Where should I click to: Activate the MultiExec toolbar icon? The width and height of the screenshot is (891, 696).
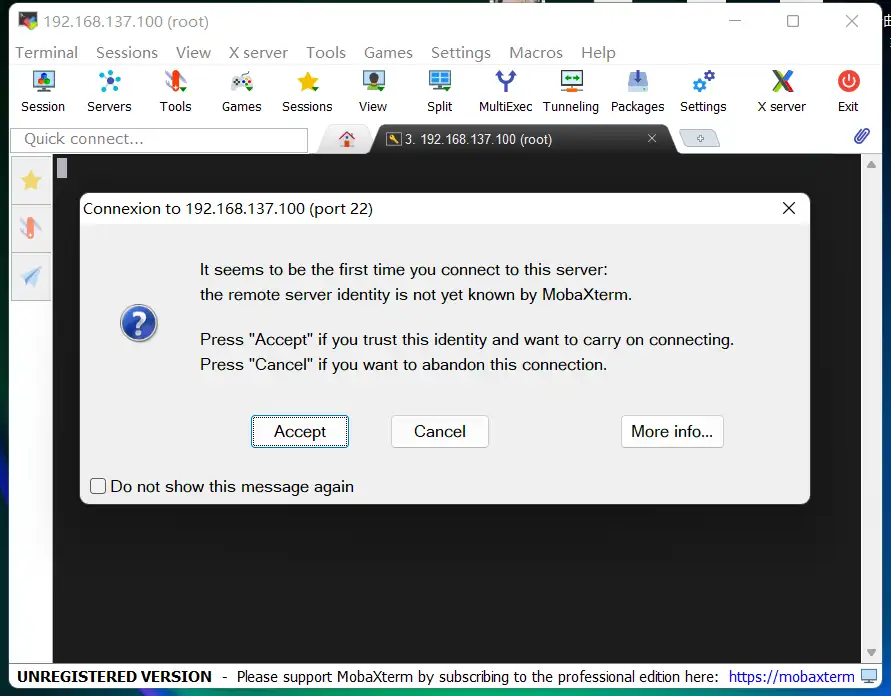[x=505, y=91]
